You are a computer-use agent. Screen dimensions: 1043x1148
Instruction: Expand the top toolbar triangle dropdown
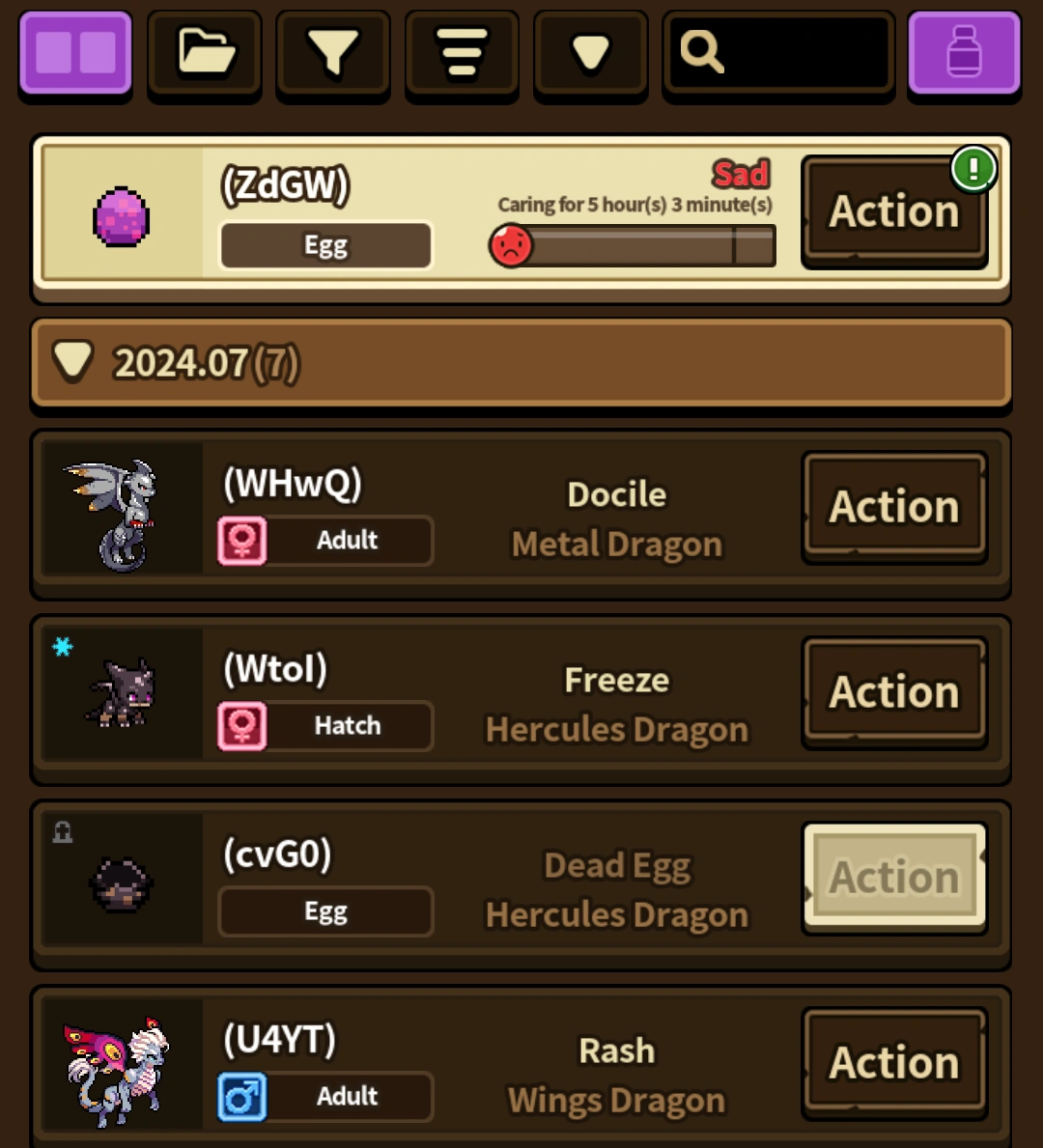point(590,53)
